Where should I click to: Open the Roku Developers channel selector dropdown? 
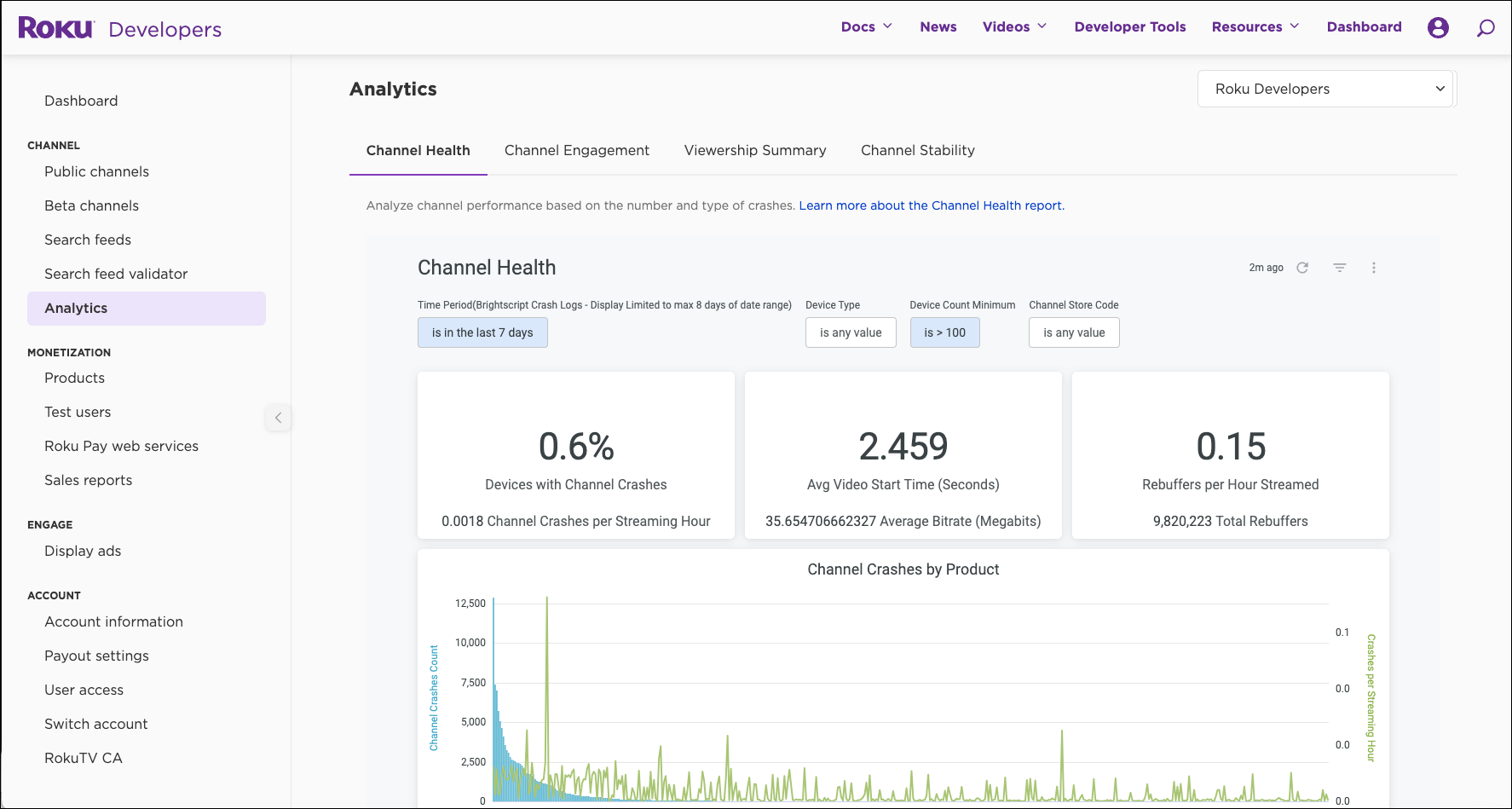point(1327,89)
